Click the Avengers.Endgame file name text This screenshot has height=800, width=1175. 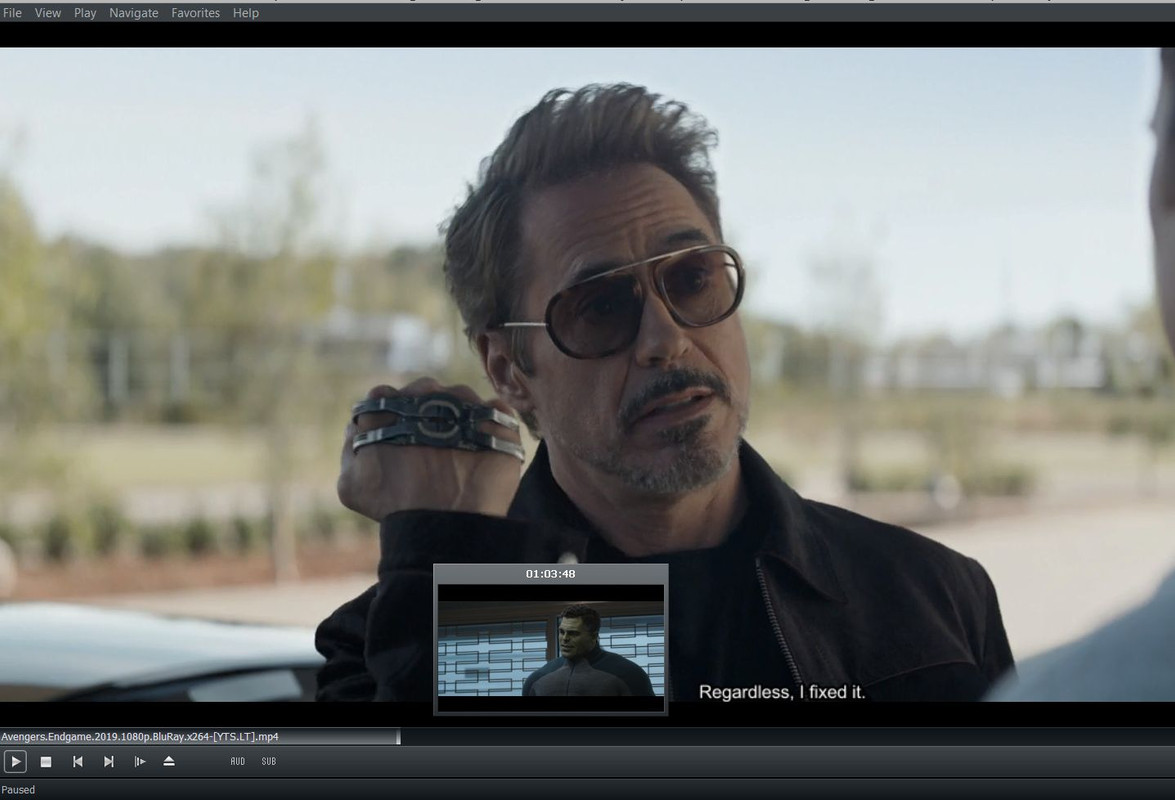140,737
